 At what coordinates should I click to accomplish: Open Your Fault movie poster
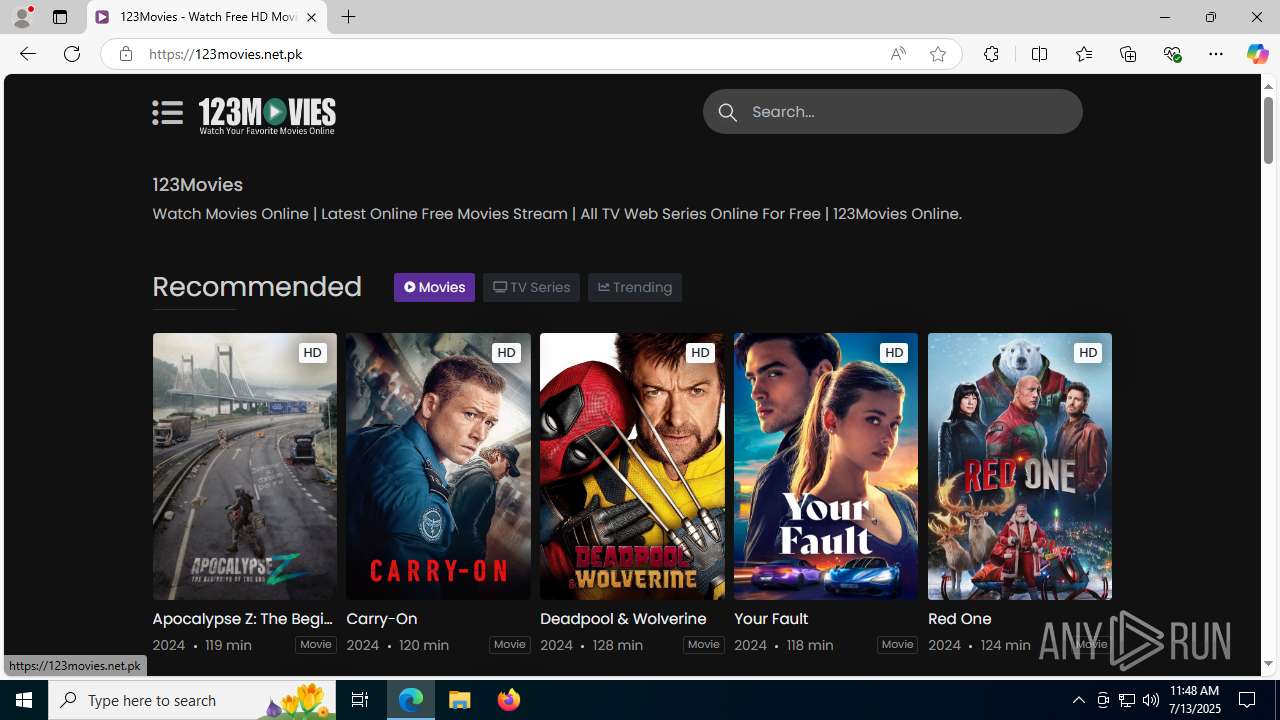(826, 466)
